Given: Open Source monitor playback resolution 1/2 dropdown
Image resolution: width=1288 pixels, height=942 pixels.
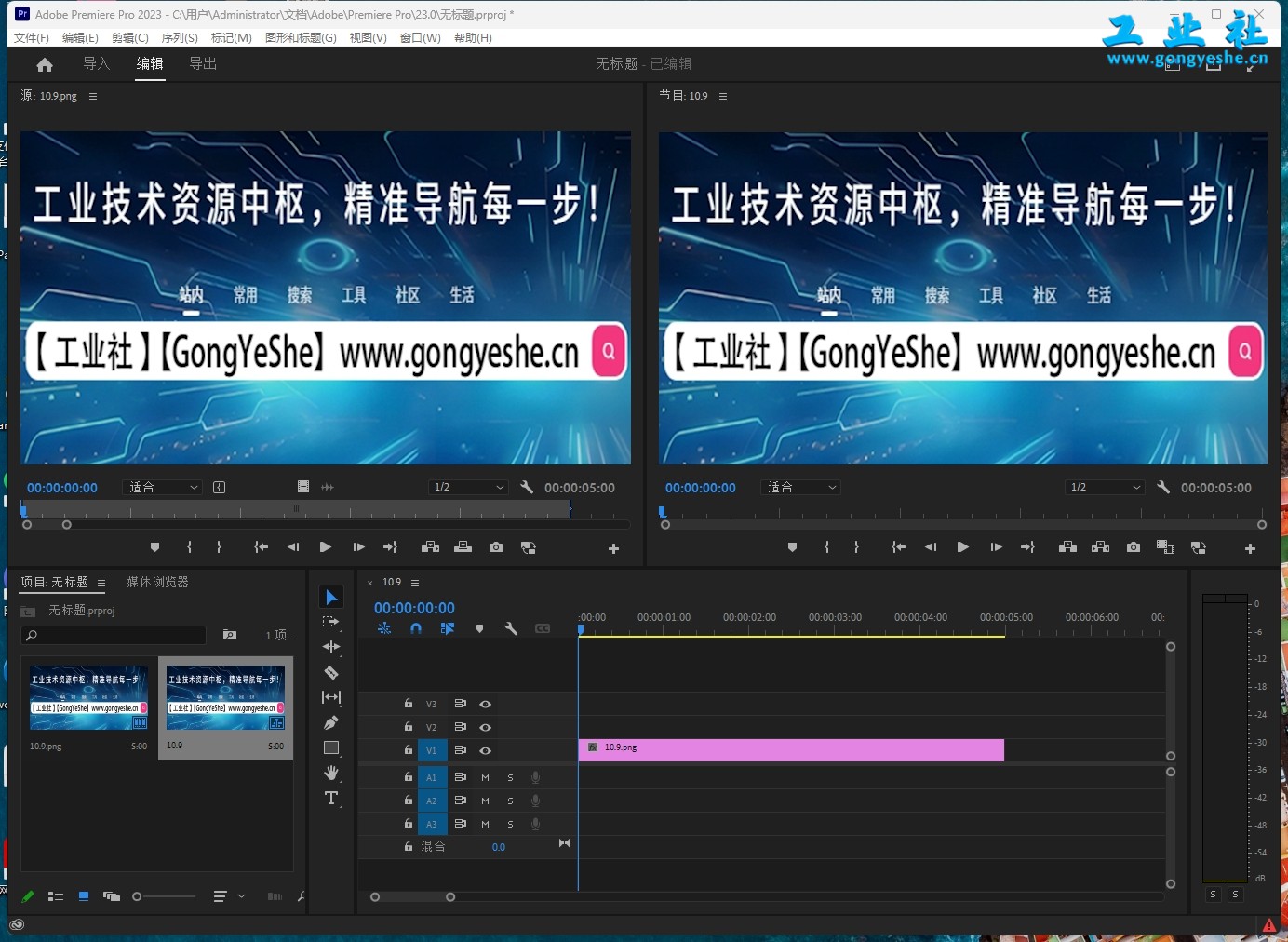Looking at the screenshot, I should click(468, 487).
